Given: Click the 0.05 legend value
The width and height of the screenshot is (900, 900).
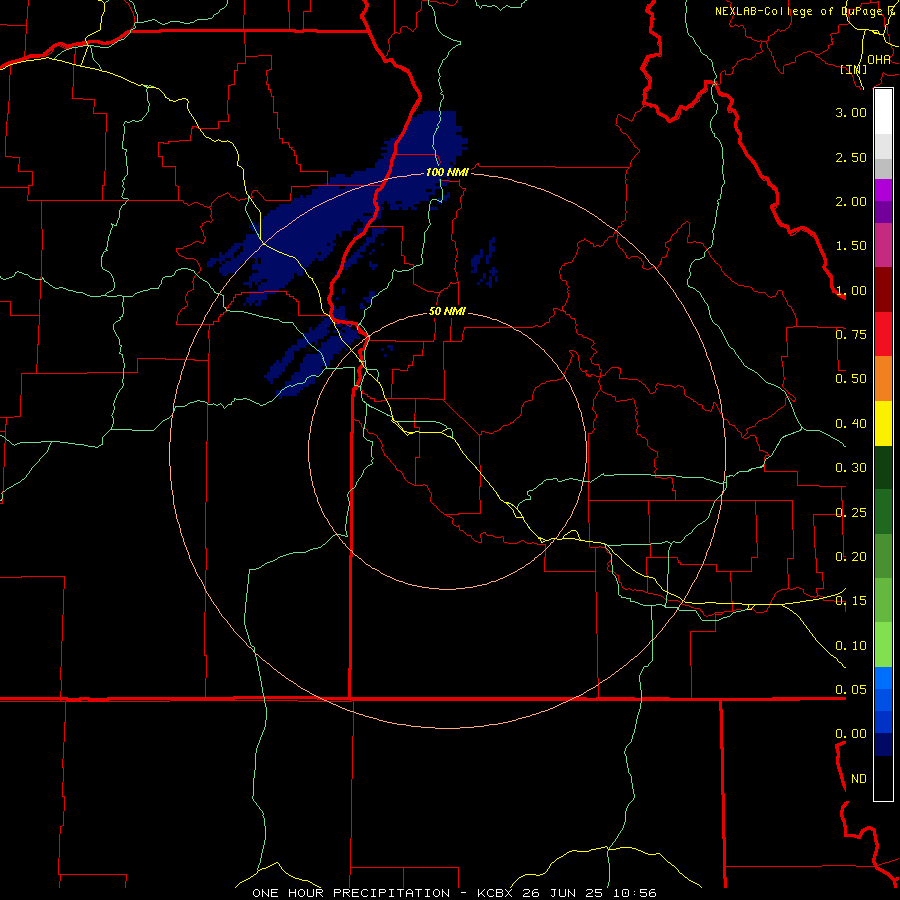Looking at the screenshot, I should 851,690.
